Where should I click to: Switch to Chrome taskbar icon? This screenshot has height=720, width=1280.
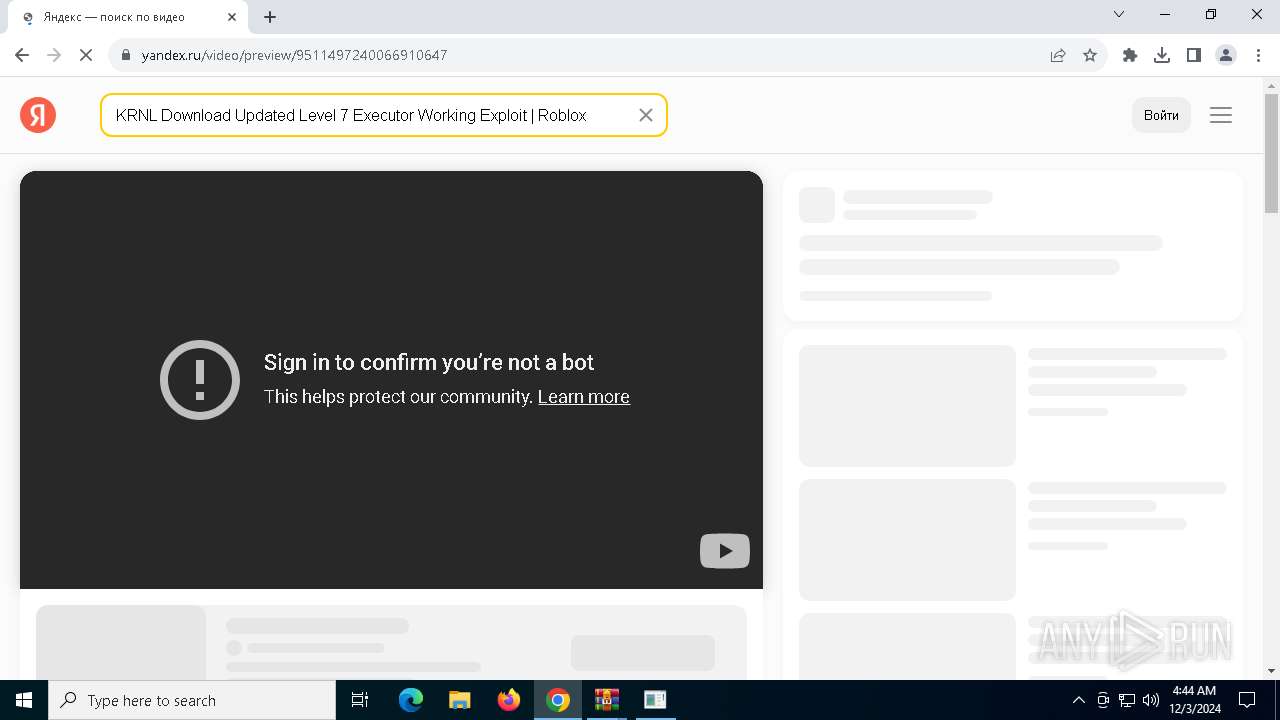pyautogui.click(x=558, y=700)
